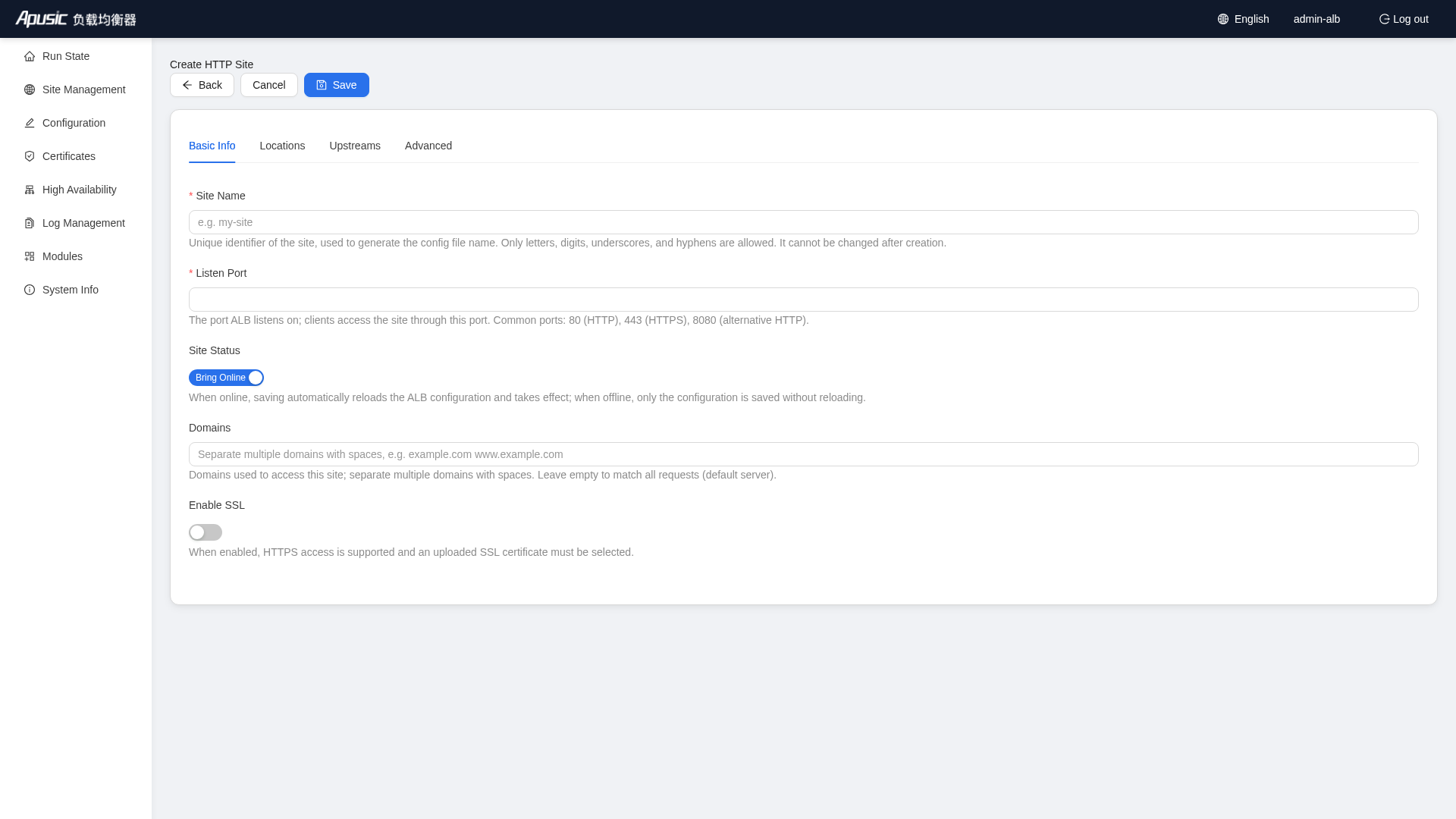The height and width of the screenshot is (819, 1456).
Task: Click the log out arrow icon
Action: (1384, 19)
